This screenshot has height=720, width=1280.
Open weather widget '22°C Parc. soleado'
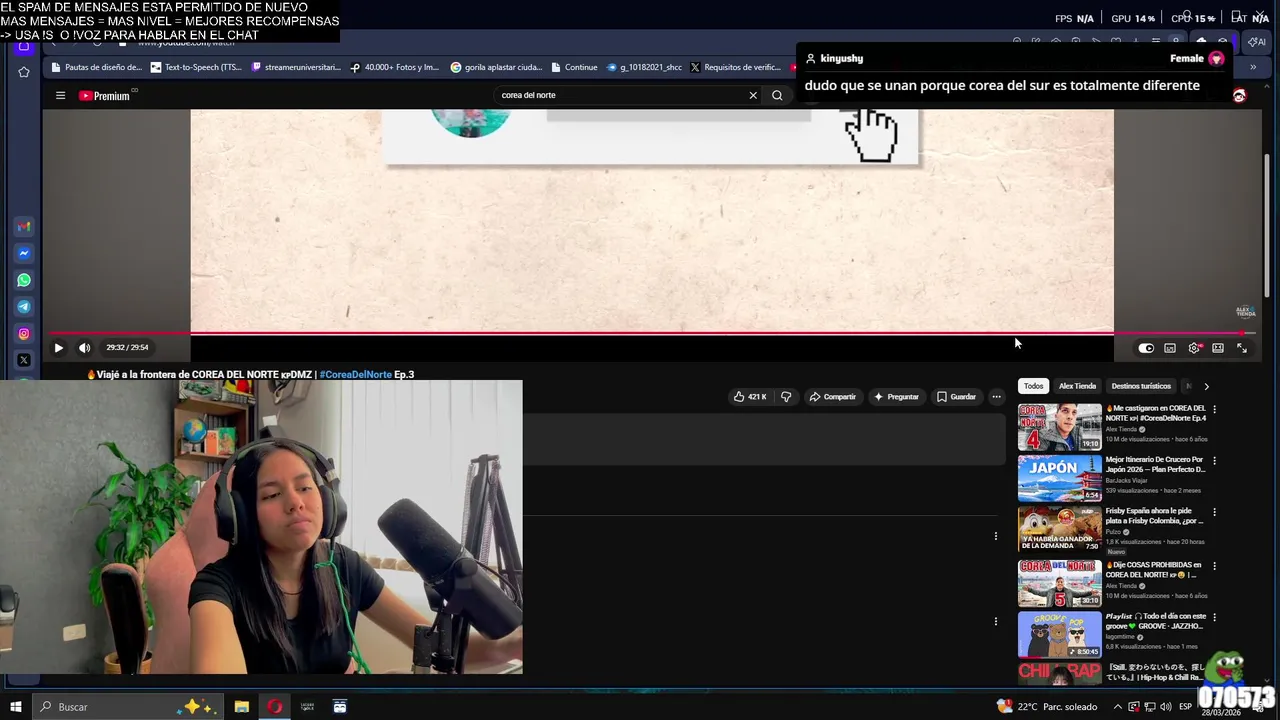point(1047,707)
